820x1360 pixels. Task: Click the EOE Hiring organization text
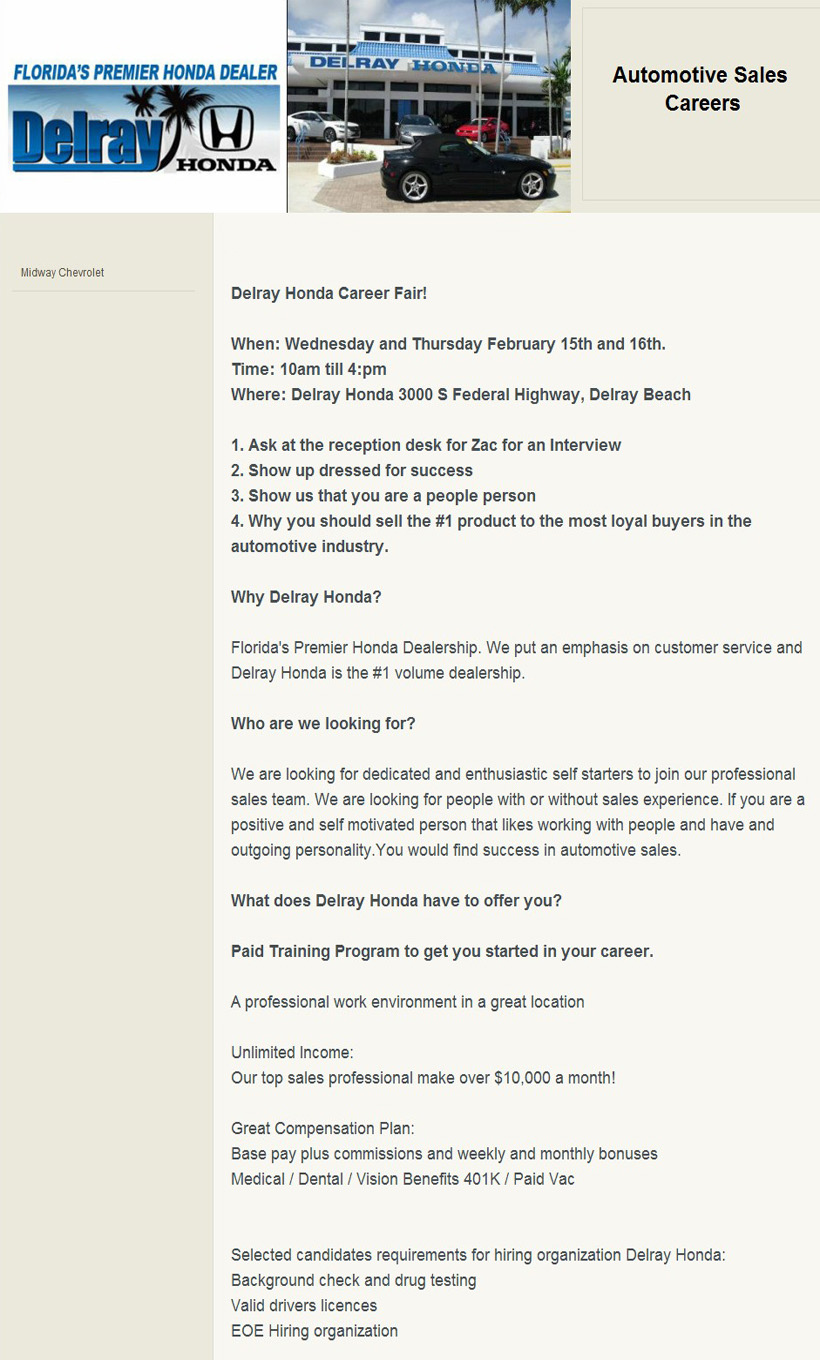314,1331
